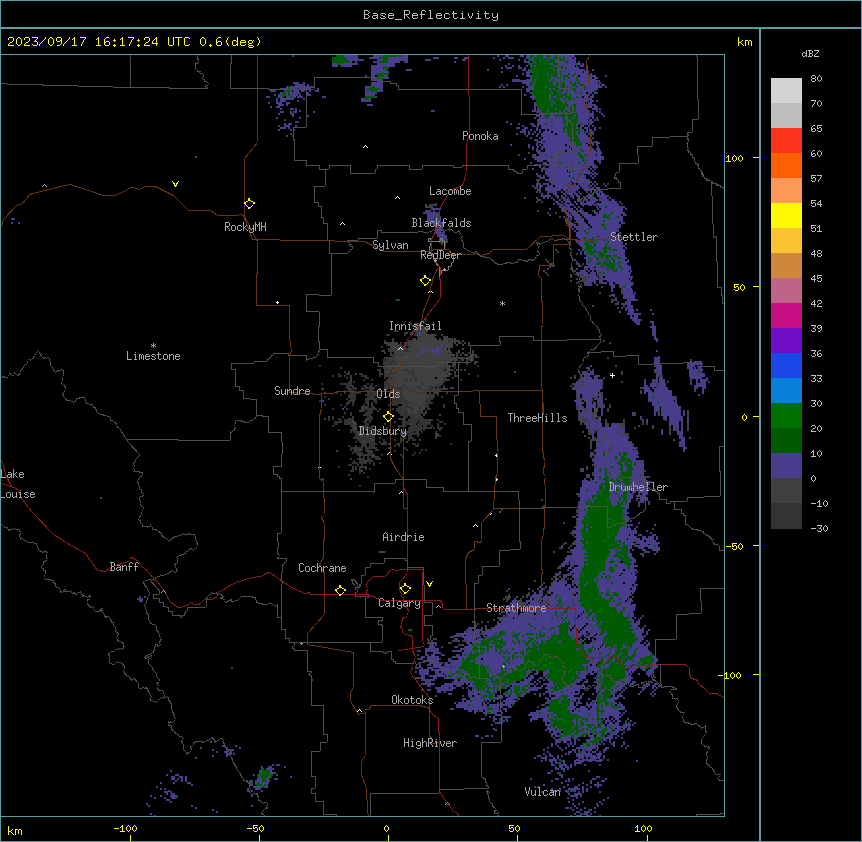Click the Airdrie city label
Viewport: 862px width, 842px height.
click(403, 537)
